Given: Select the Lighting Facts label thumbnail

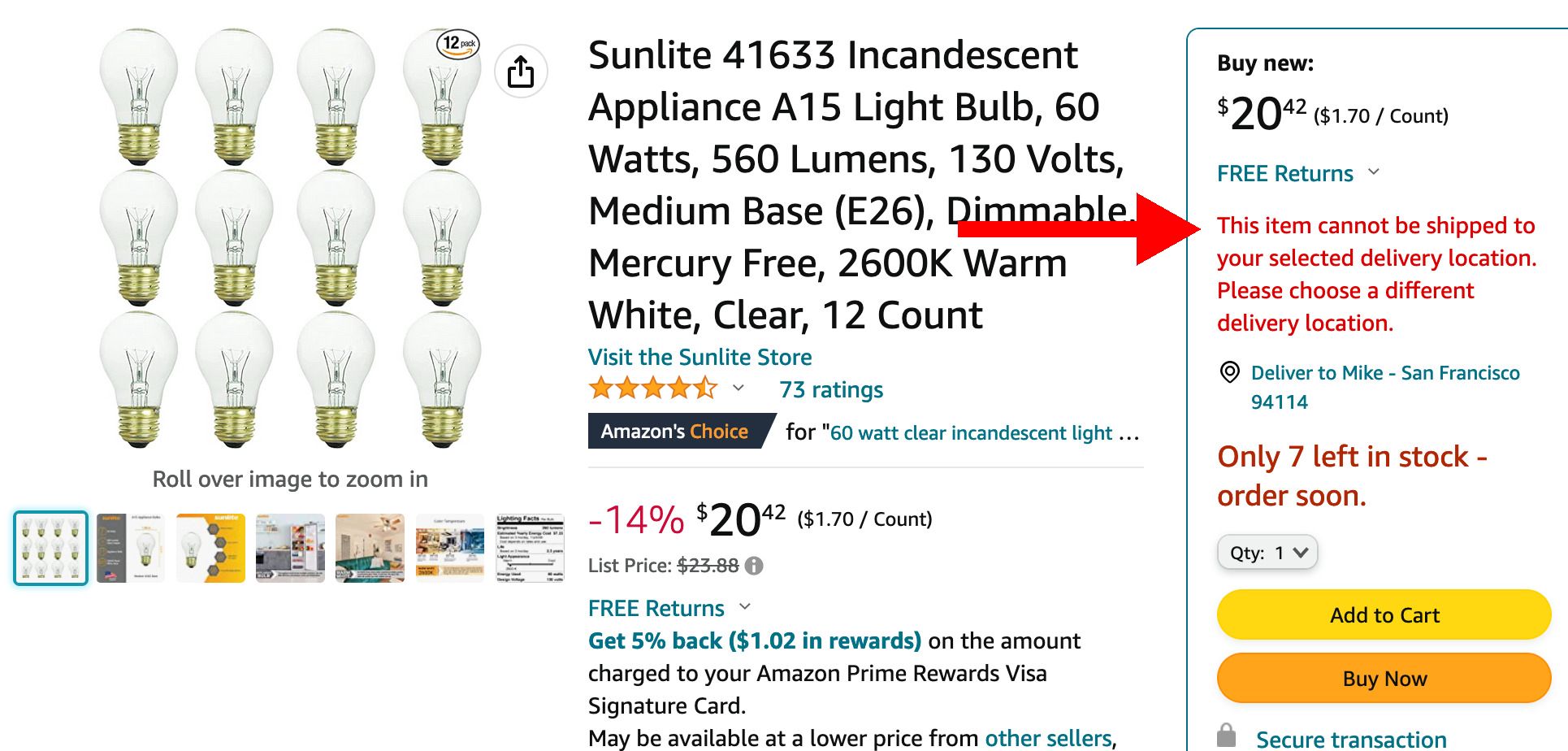Looking at the screenshot, I should 530,548.
